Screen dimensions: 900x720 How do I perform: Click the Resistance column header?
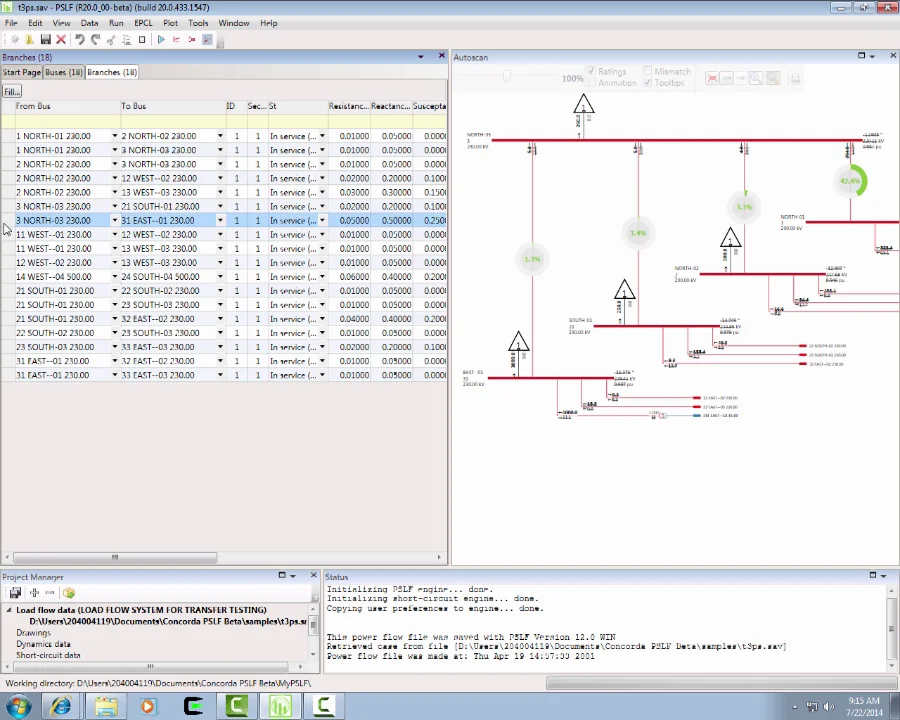coord(349,106)
